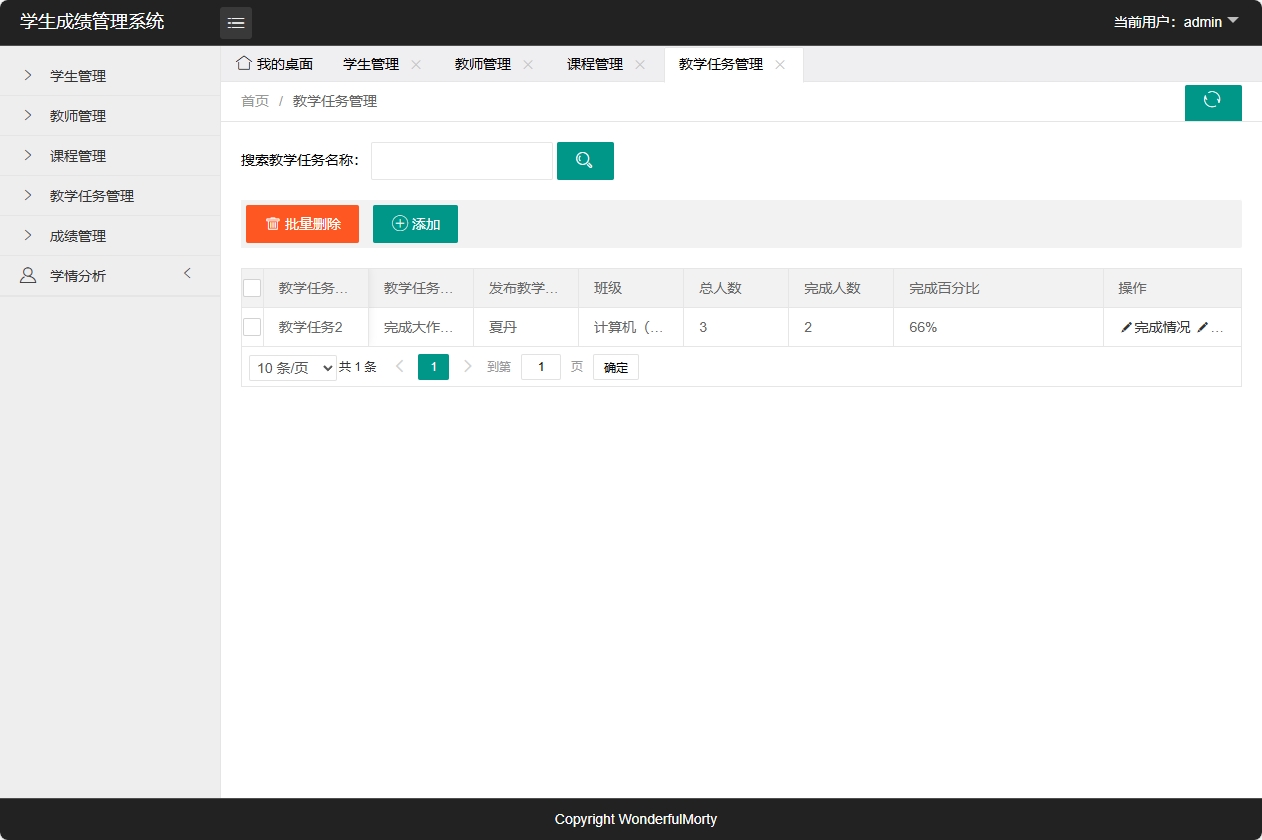This screenshot has width=1262, height=840.
Task: Click the search magnifier icon
Action: point(585,160)
